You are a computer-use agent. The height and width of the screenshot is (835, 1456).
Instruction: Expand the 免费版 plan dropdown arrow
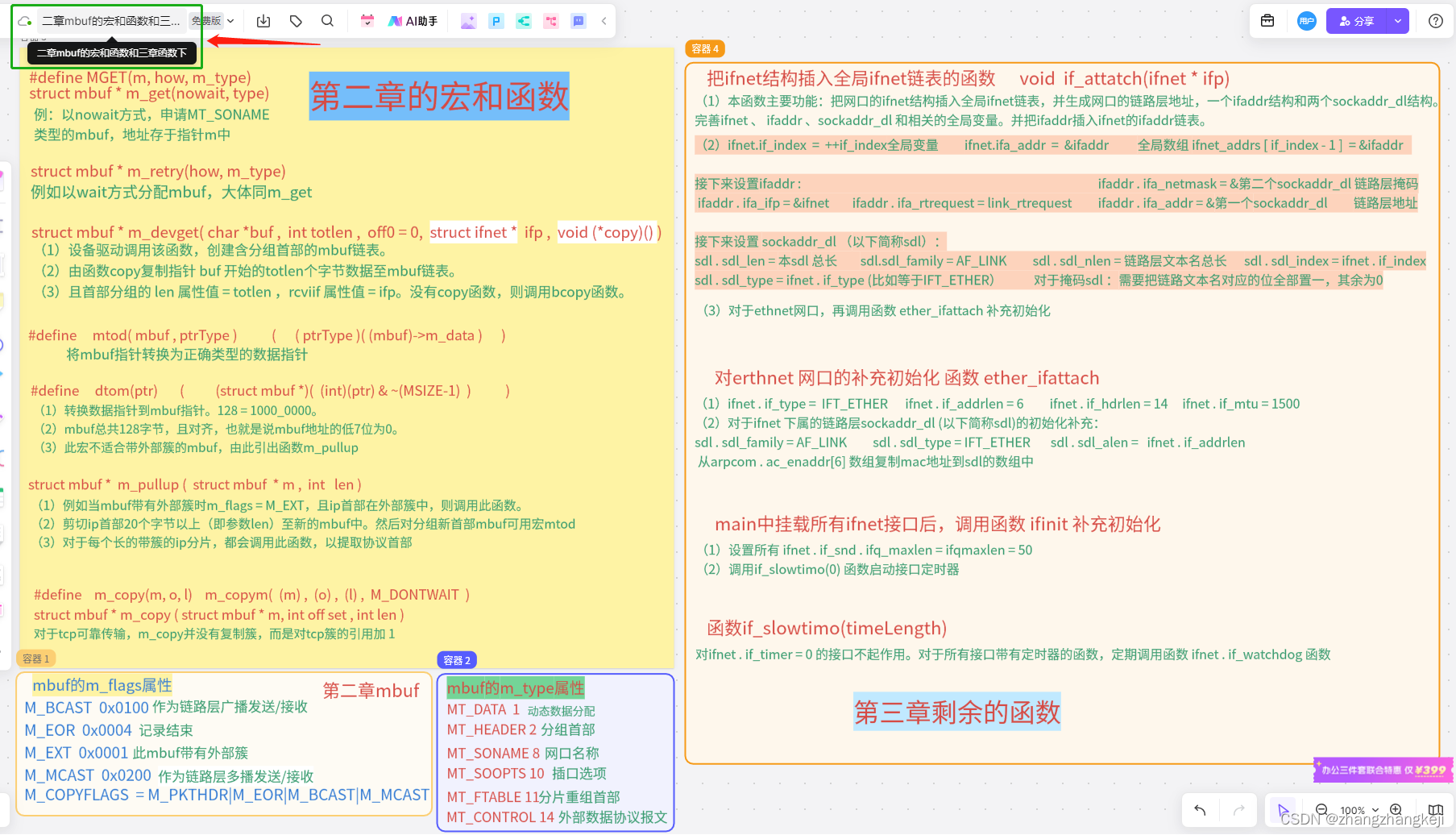[230, 21]
